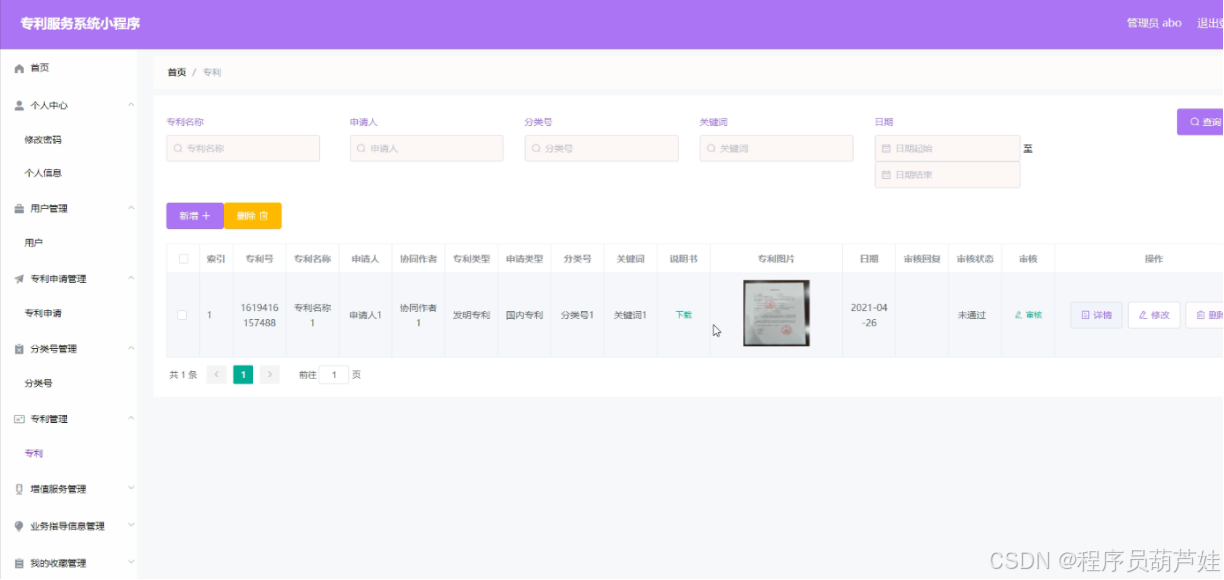Click the 国内专利 cell

[x=524, y=315]
